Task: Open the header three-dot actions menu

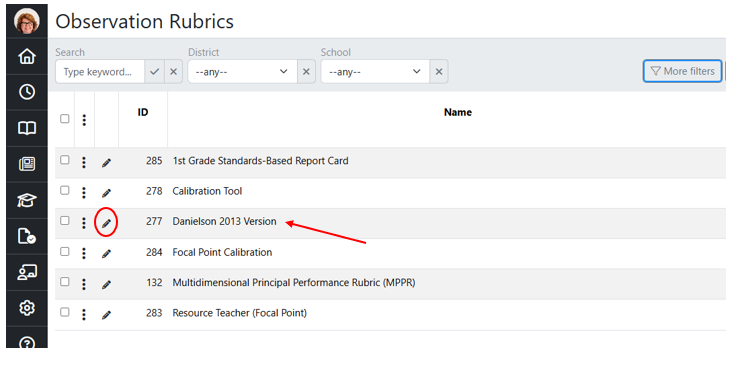Action: click(84, 120)
